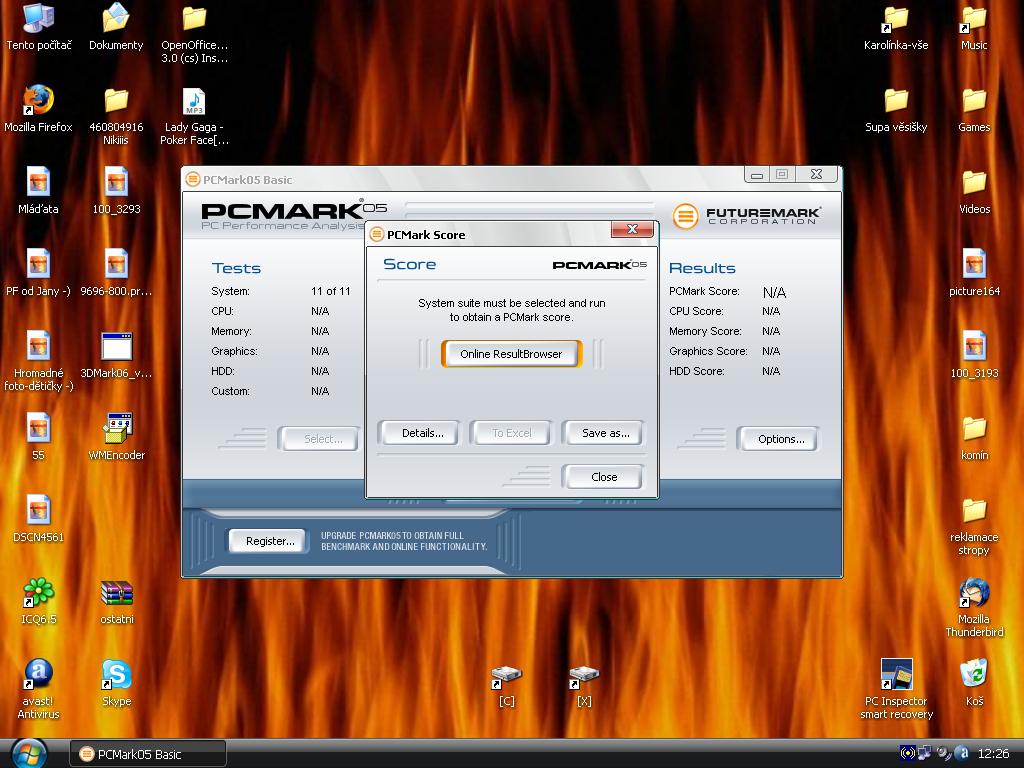Screen dimensions: 1024x768
Task: Click the Futuremark Corporation logo
Action: click(x=747, y=216)
